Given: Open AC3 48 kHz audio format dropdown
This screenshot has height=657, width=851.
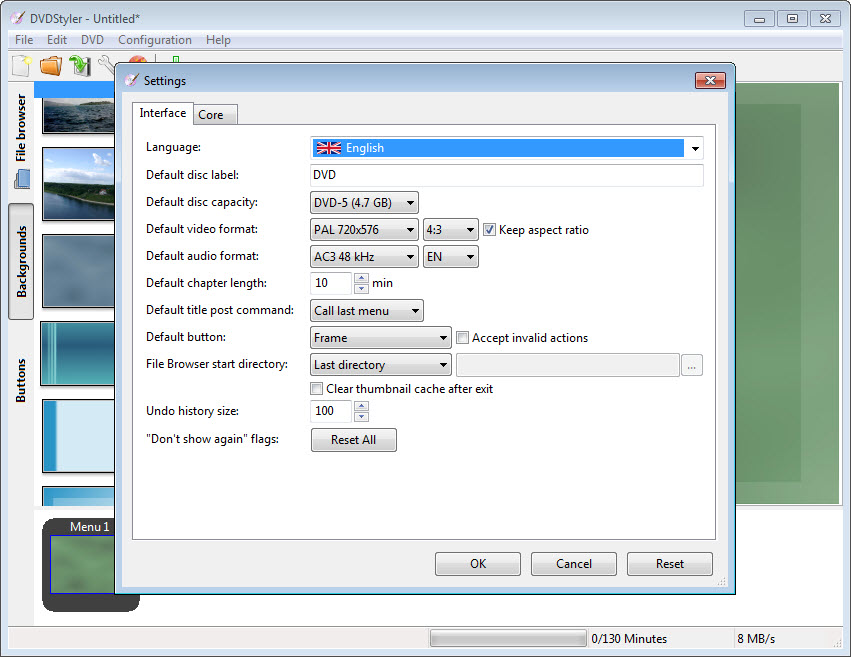Looking at the screenshot, I should [364, 257].
